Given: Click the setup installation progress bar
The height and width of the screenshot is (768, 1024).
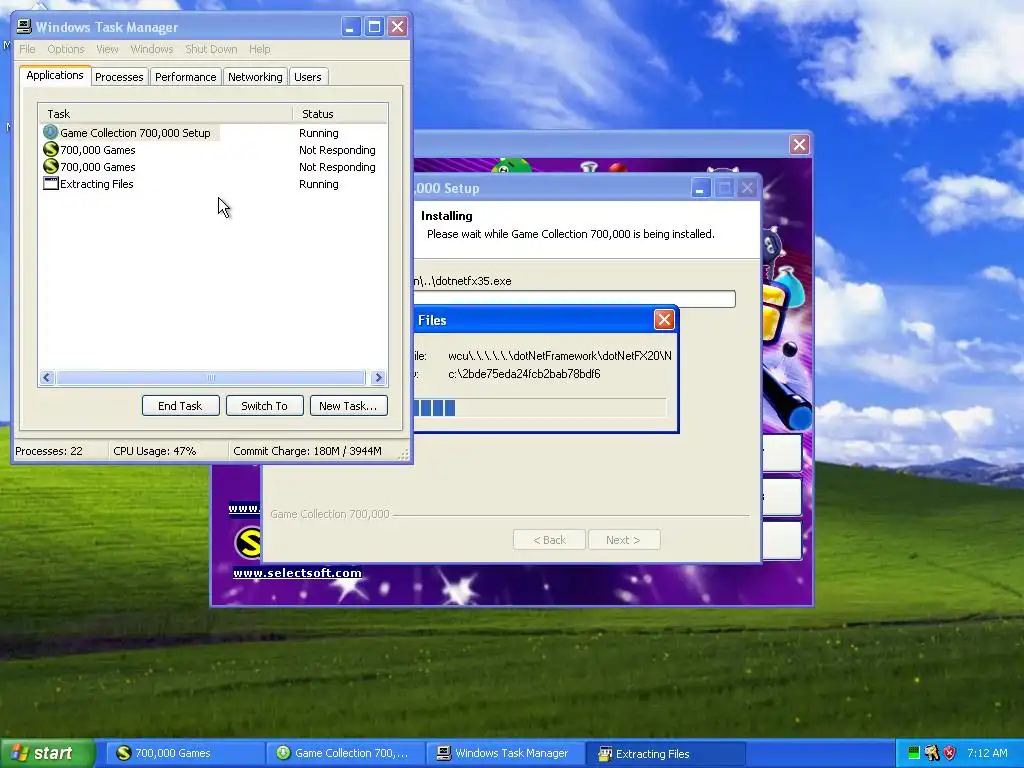Looking at the screenshot, I should [575, 299].
